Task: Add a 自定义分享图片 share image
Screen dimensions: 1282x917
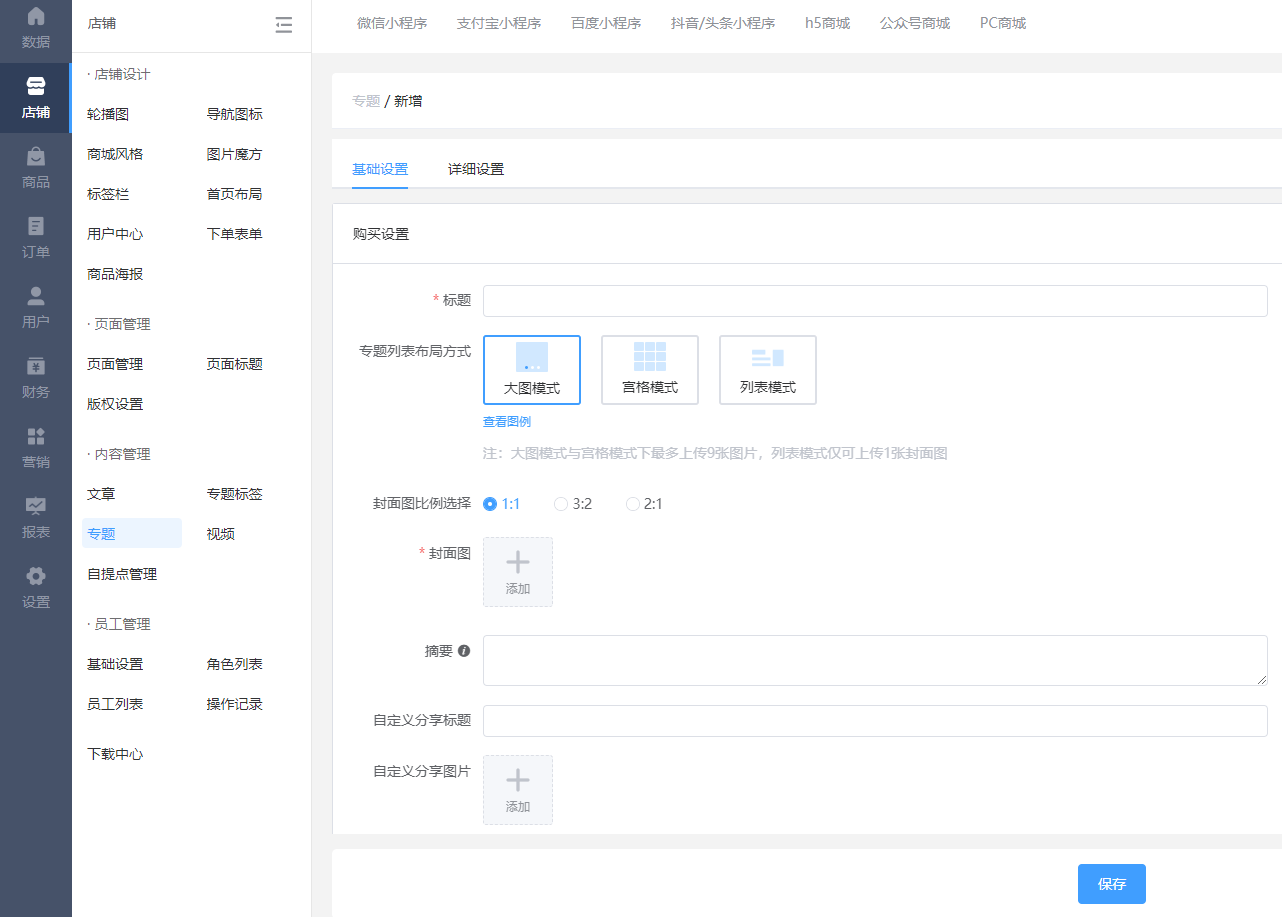Action: pyautogui.click(x=518, y=790)
